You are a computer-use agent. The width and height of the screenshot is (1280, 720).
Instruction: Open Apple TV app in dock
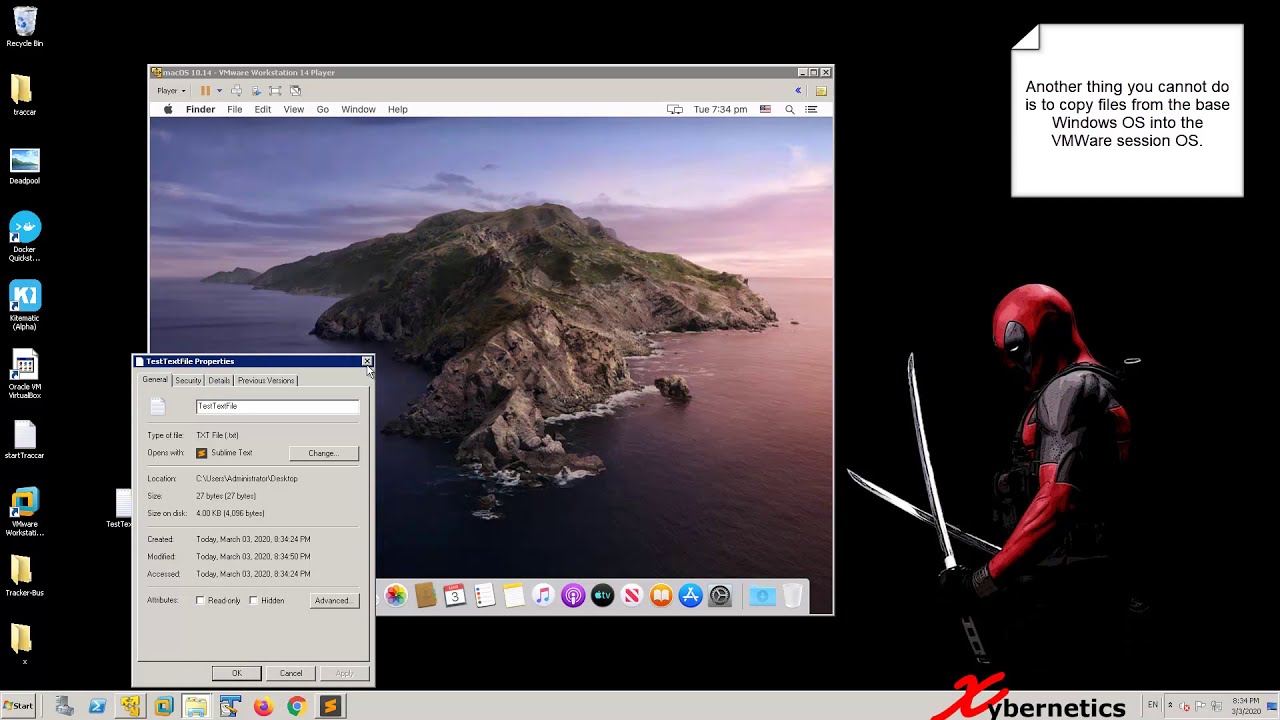[x=602, y=596]
